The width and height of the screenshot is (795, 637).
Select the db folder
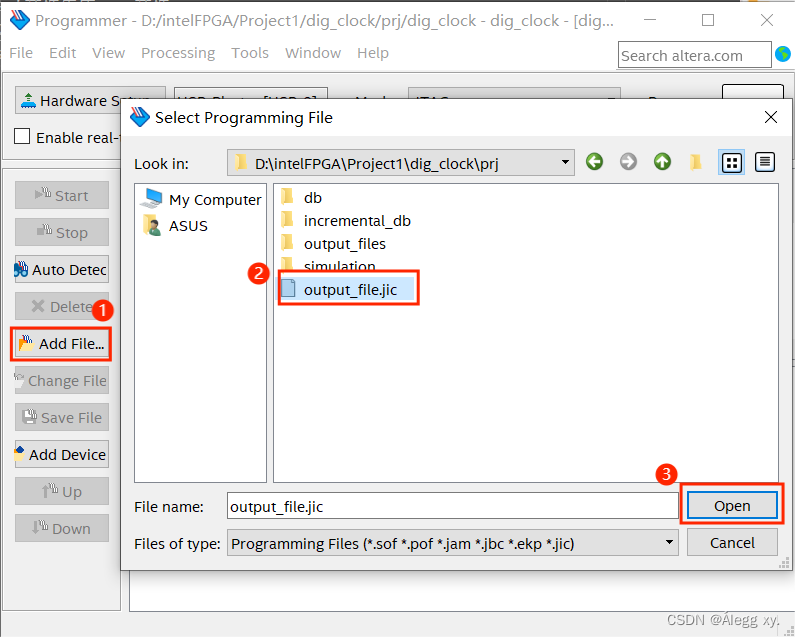[x=301, y=197]
